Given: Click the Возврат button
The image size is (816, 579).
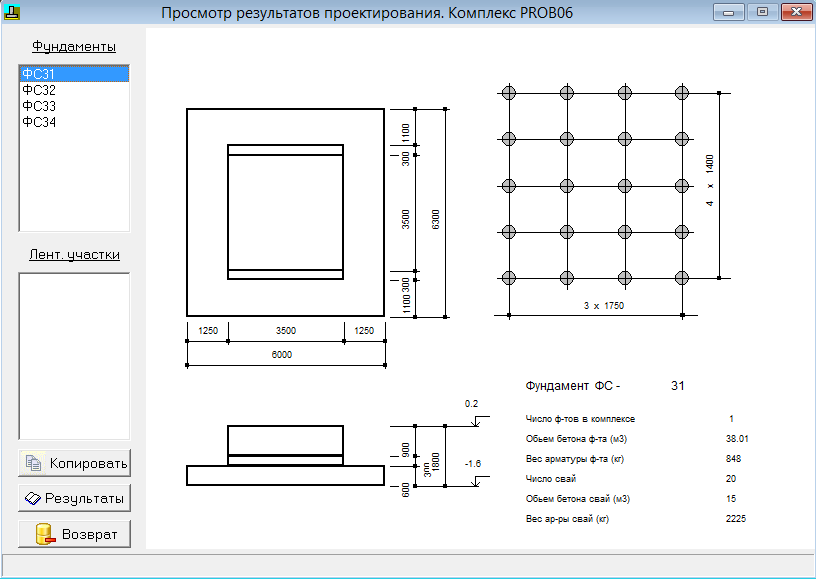Looking at the screenshot, I should (x=74, y=534).
